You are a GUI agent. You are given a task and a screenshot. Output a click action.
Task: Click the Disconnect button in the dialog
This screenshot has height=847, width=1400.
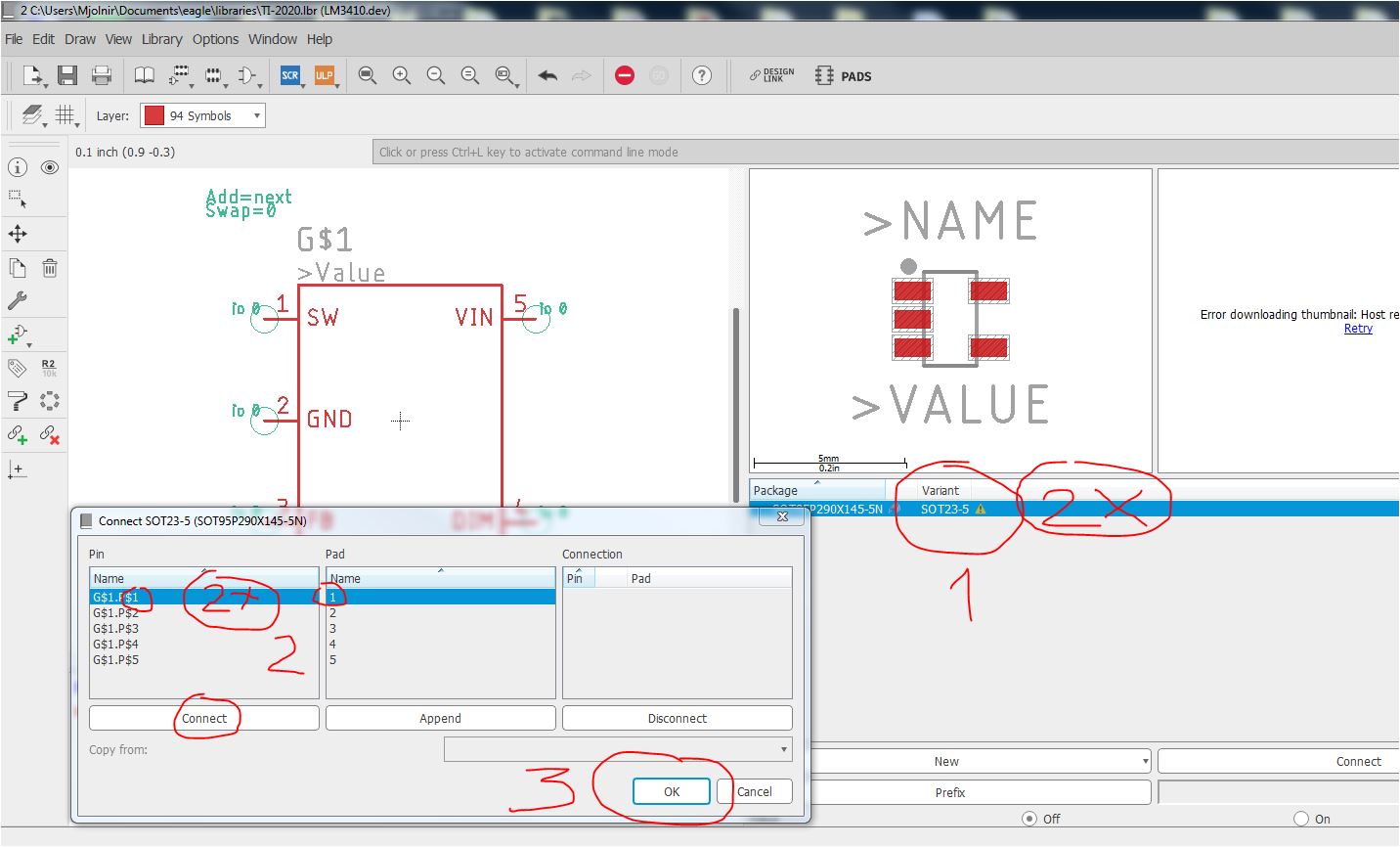pos(677,718)
